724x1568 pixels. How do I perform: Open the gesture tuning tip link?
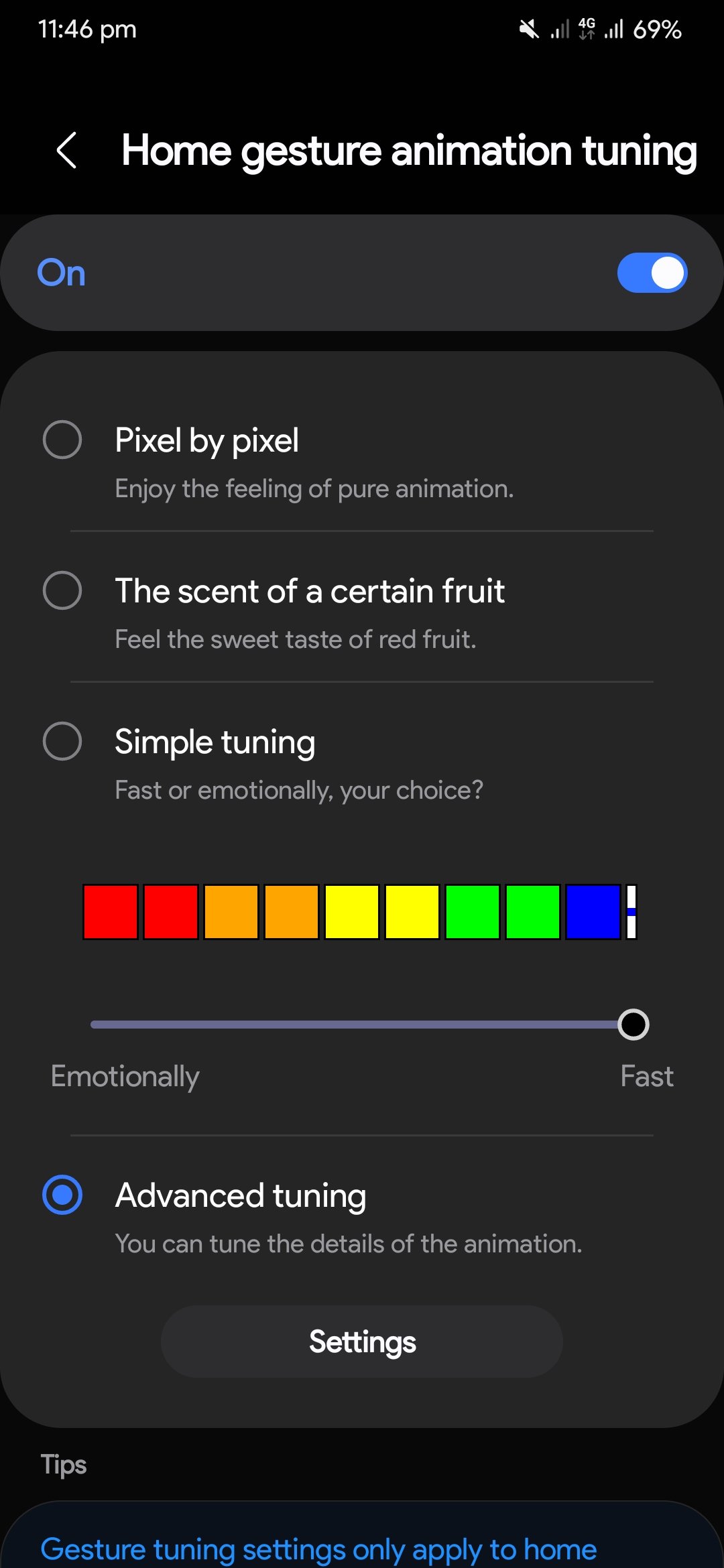(318, 1549)
